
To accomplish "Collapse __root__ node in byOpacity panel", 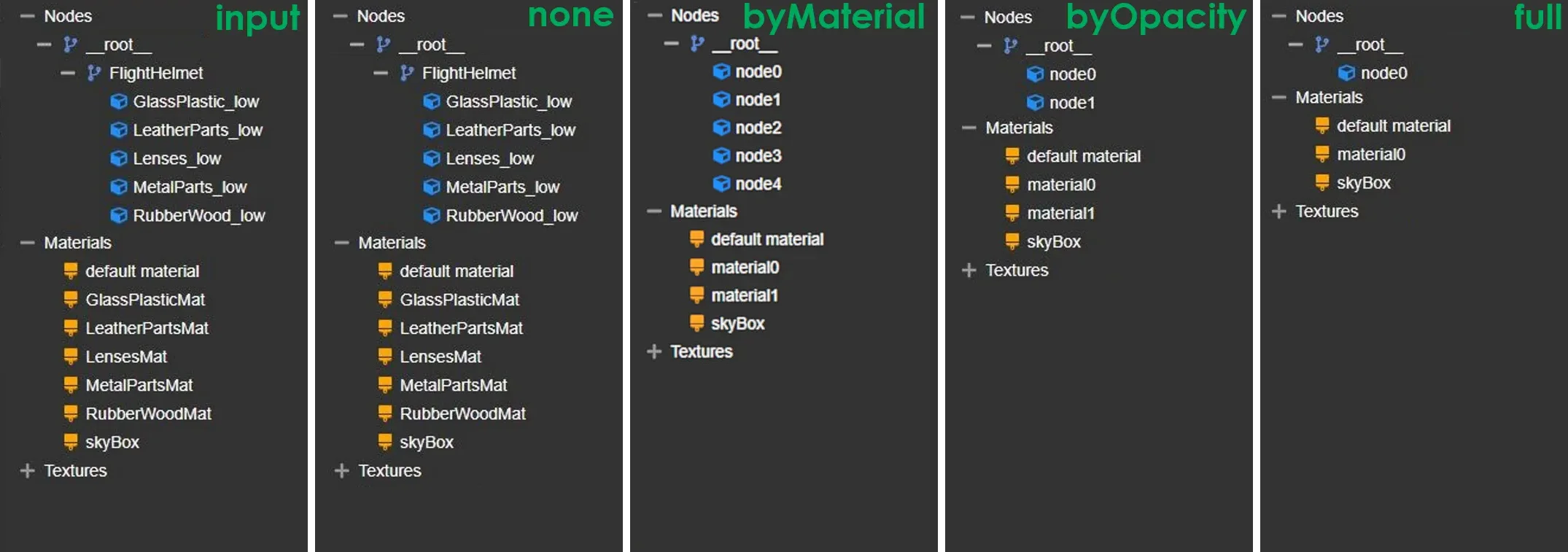I will coord(984,46).
